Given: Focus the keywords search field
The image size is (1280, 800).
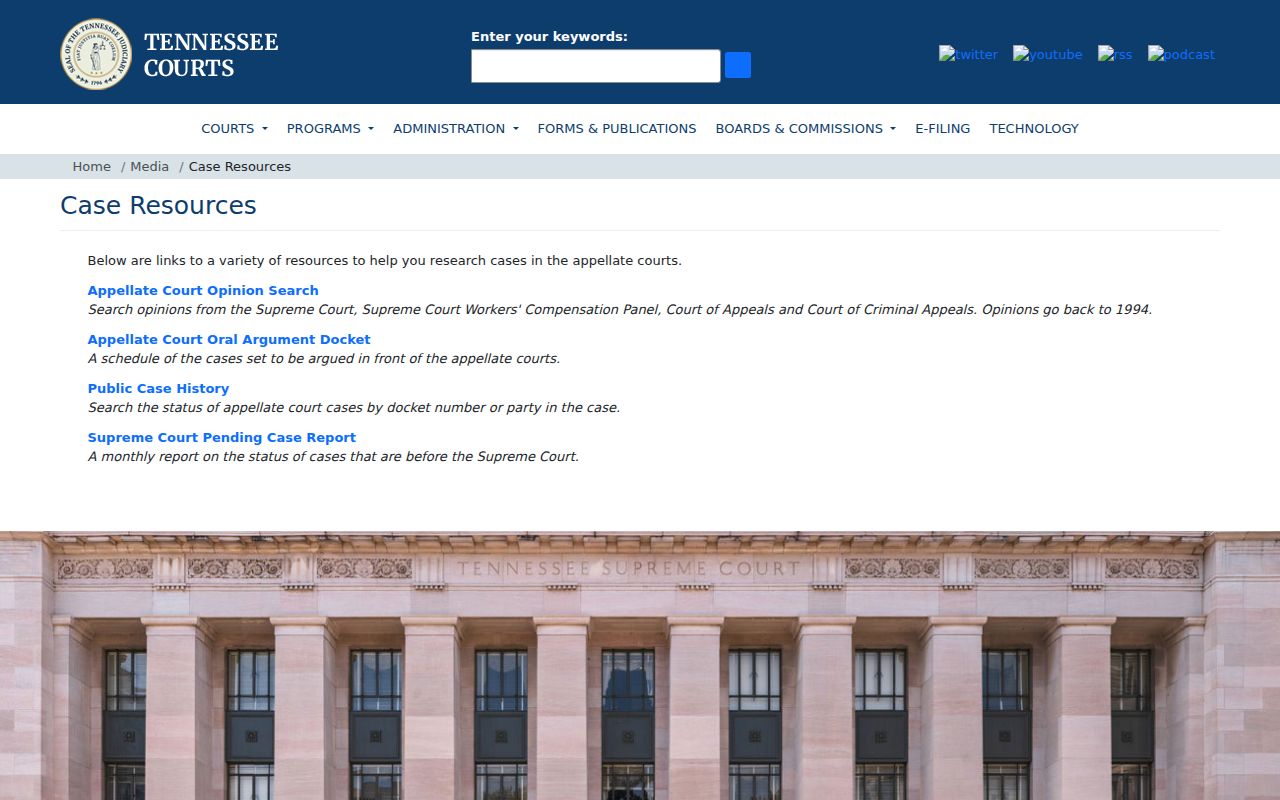Looking at the screenshot, I should (596, 66).
